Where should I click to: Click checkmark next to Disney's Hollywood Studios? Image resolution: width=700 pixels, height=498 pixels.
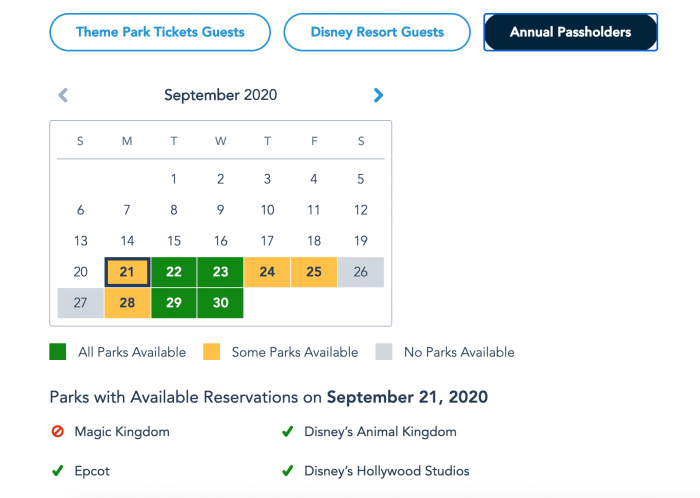pos(288,471)
